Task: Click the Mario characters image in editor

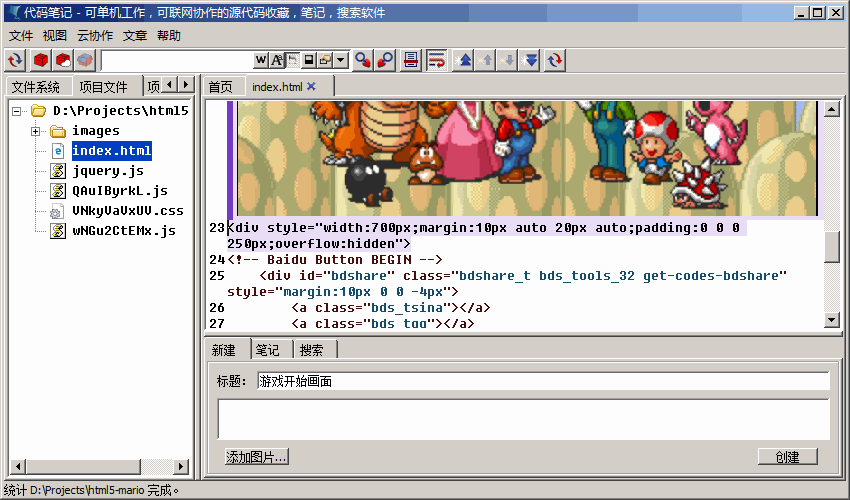Action: click(x=527, y=158)
